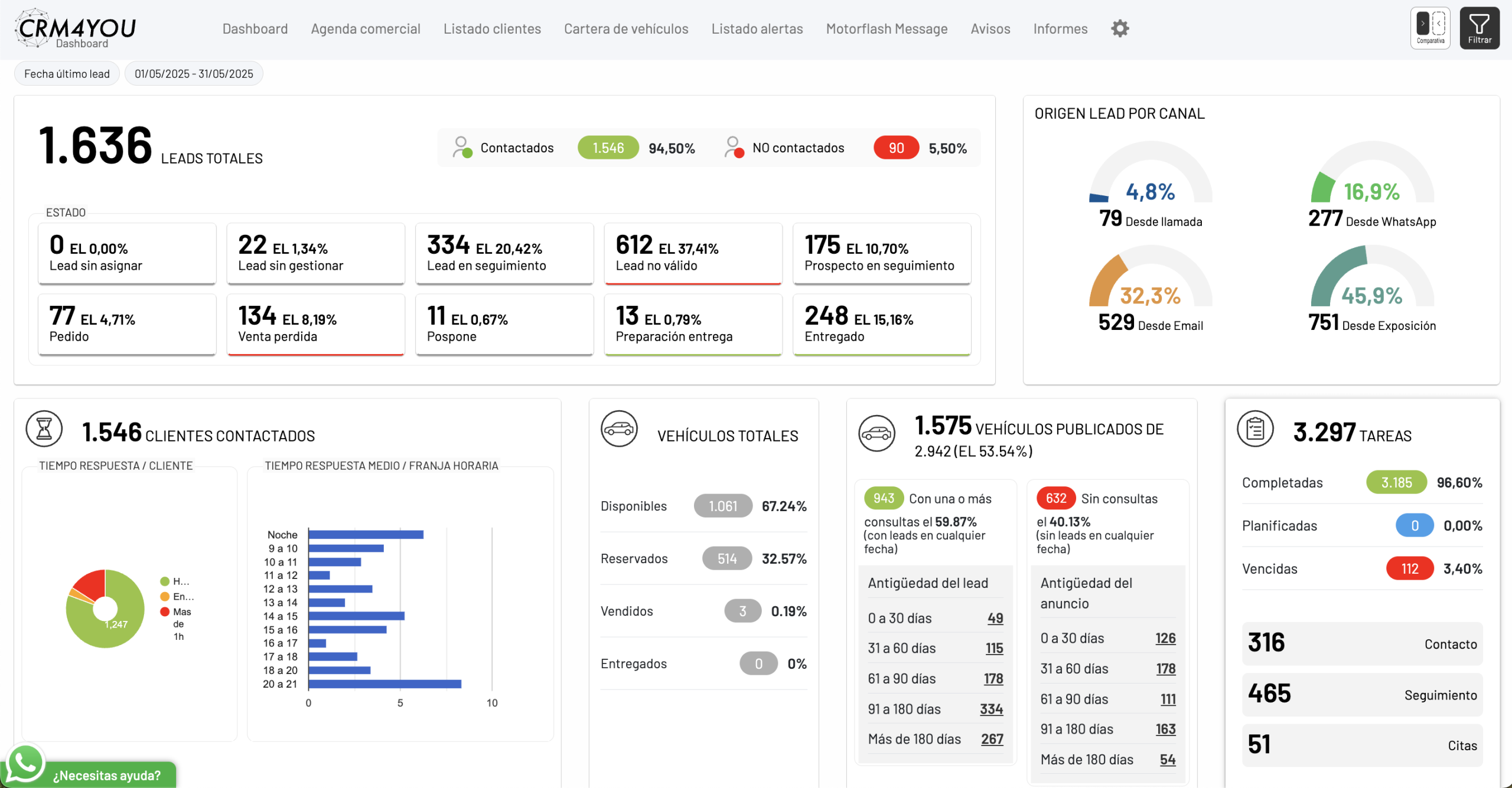Click the WhatsApp help icon
1512x788 pixels.
(x=25, y=764)
